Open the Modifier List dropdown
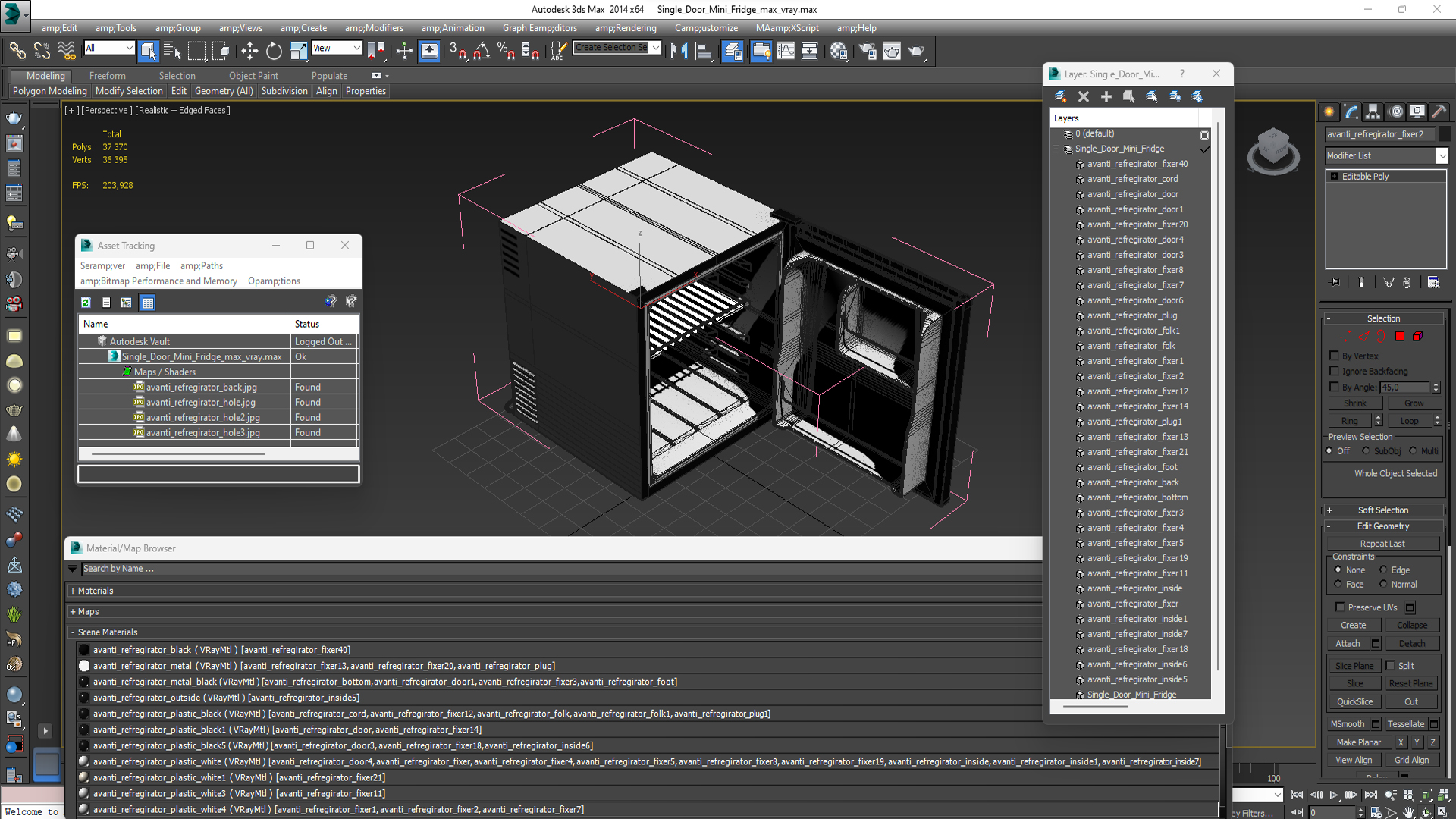1456x819 pixels. click(x=1442, y=156)
